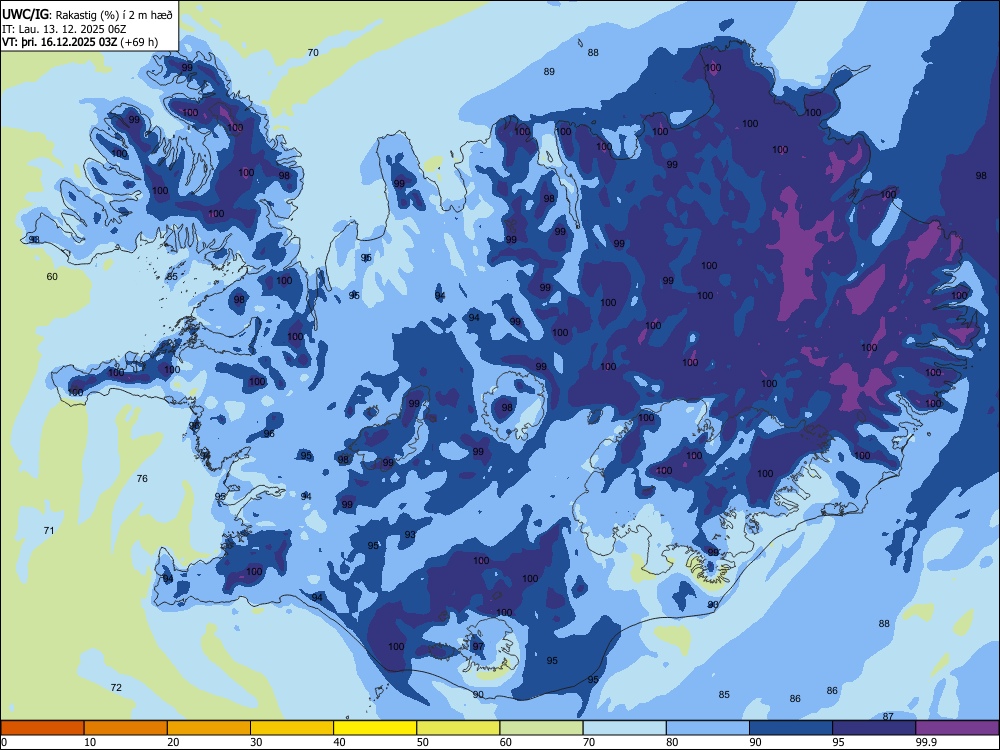Click the map humidity value '76'
The height and width of the screenshot is (750, 1000).
(x=142, y=478)
